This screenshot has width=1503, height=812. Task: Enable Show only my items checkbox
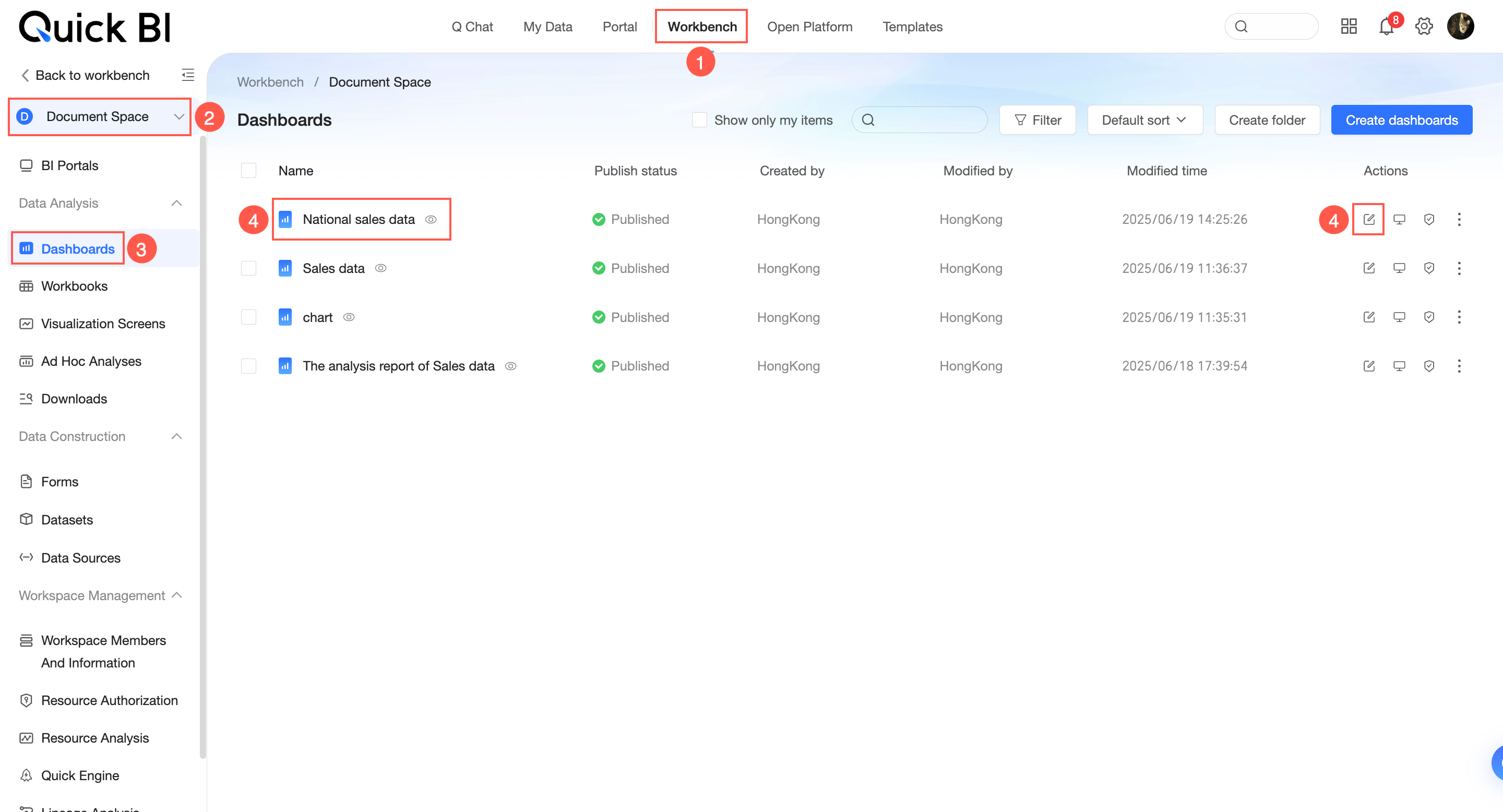699,120
